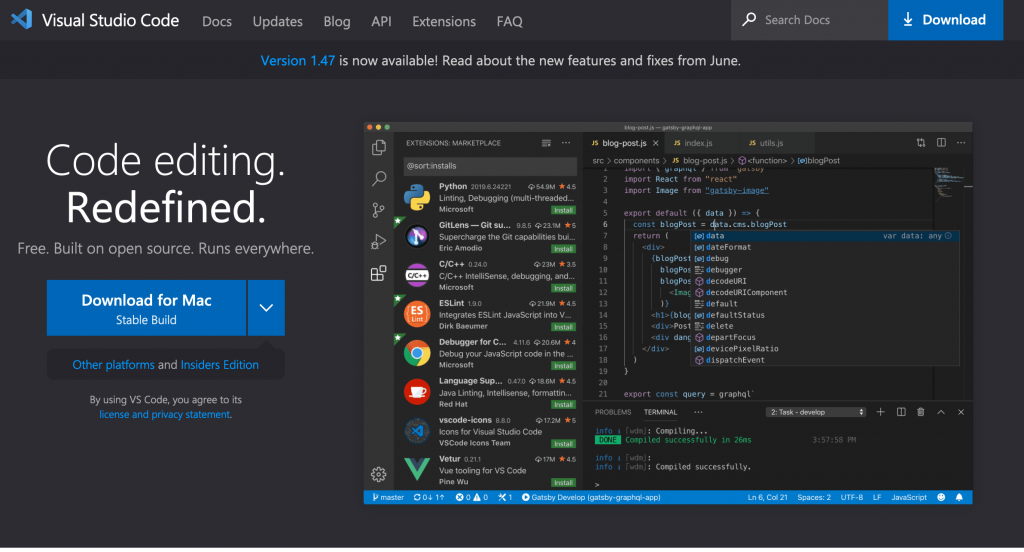Open the Updates menu item
The image size is (1024, 552).
click(x=278, y=22)
